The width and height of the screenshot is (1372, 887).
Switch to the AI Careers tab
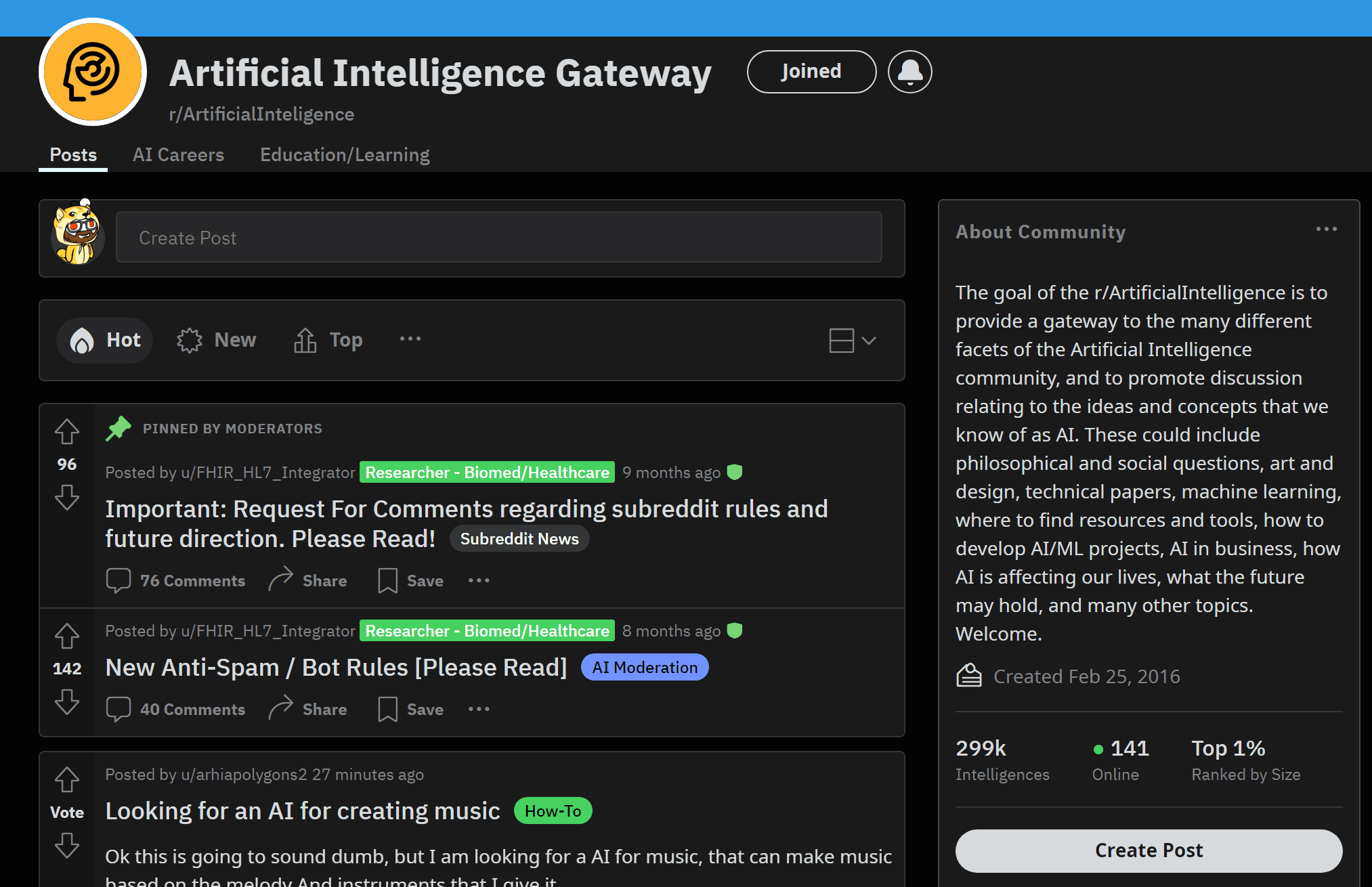coord(178,155)
